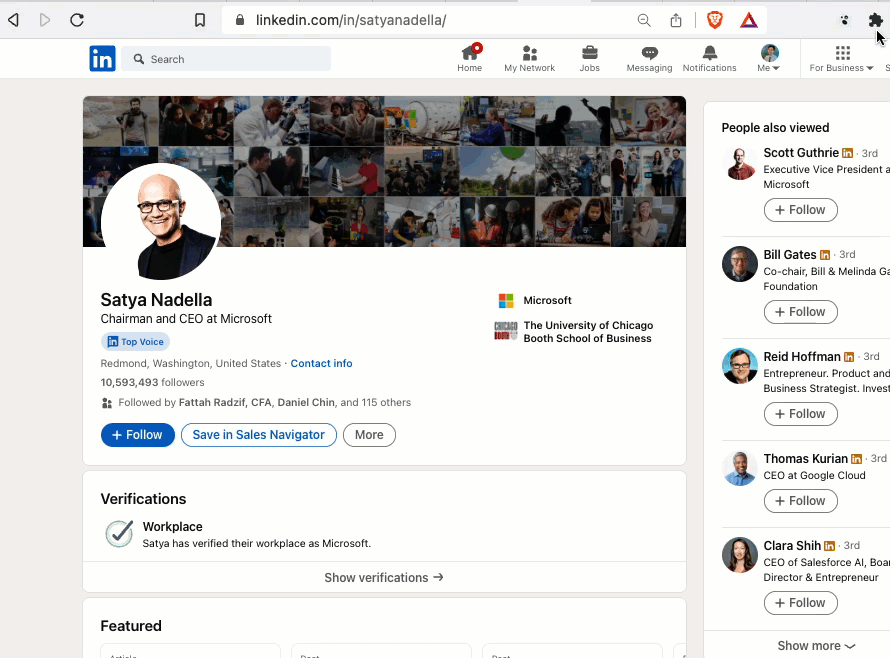Open University of Chicago Booth School link
Viewport: 890px width, 658px height.
click(588, 332)
